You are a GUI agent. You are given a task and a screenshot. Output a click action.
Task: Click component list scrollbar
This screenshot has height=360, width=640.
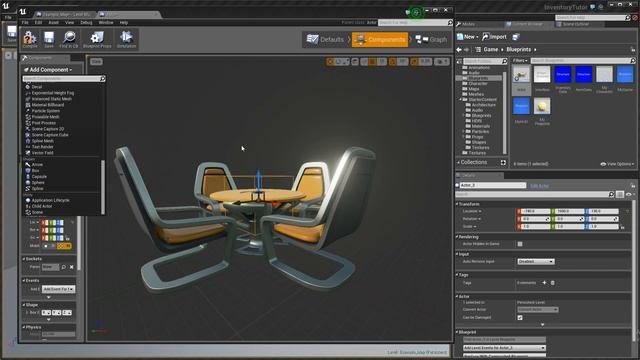103,186
